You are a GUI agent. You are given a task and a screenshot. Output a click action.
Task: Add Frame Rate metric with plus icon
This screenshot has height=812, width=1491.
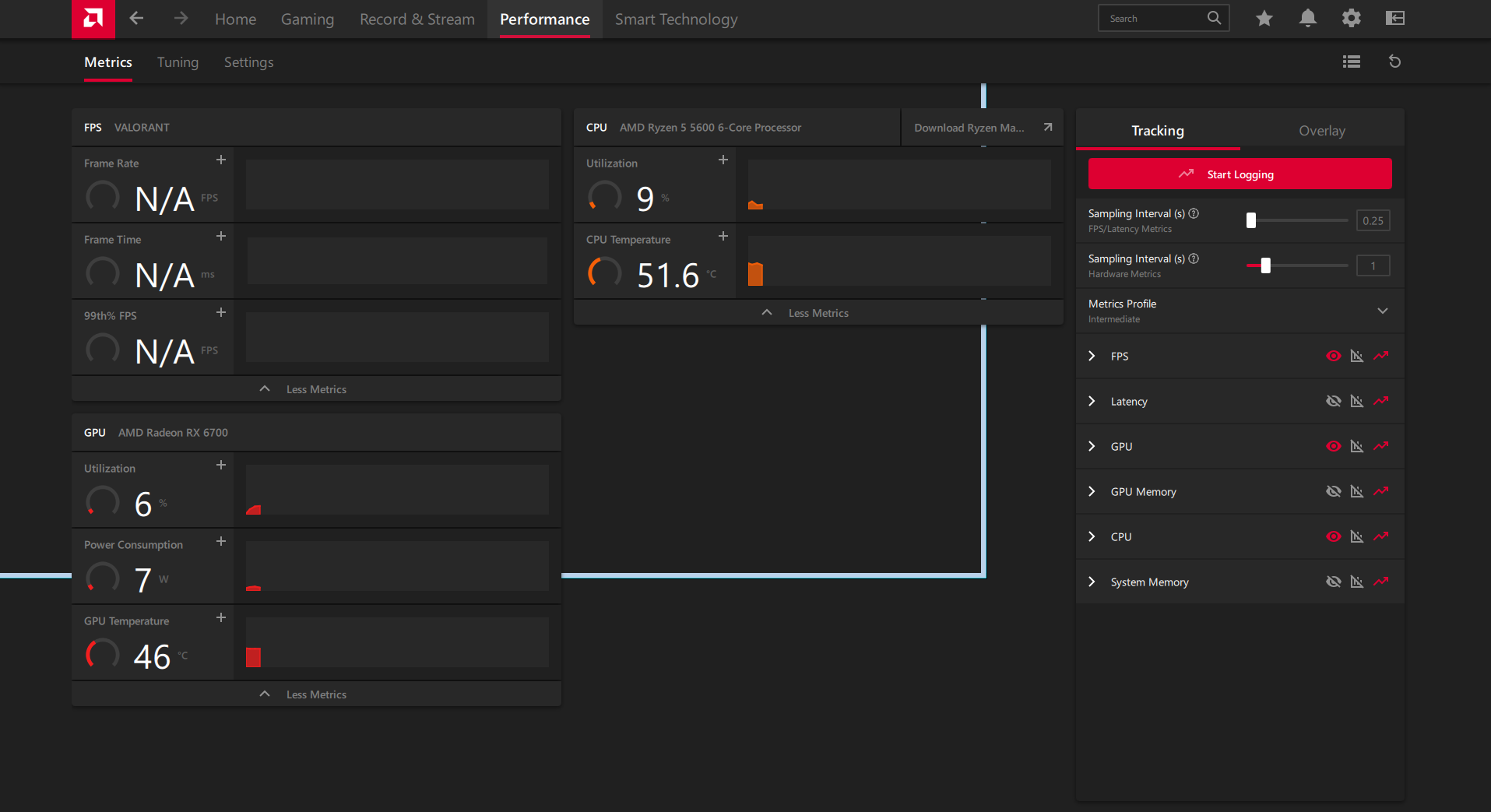click(x=221, y=160)
